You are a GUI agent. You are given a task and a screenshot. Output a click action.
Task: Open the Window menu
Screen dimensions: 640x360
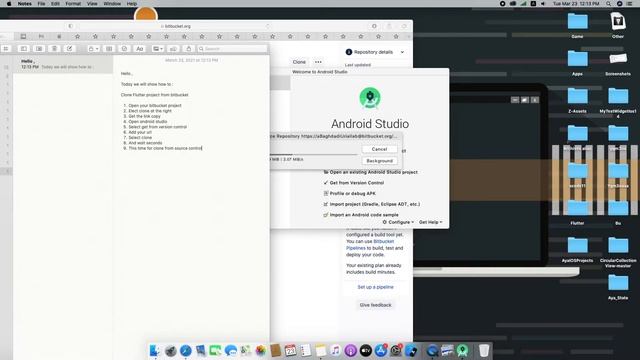[112, 4]
